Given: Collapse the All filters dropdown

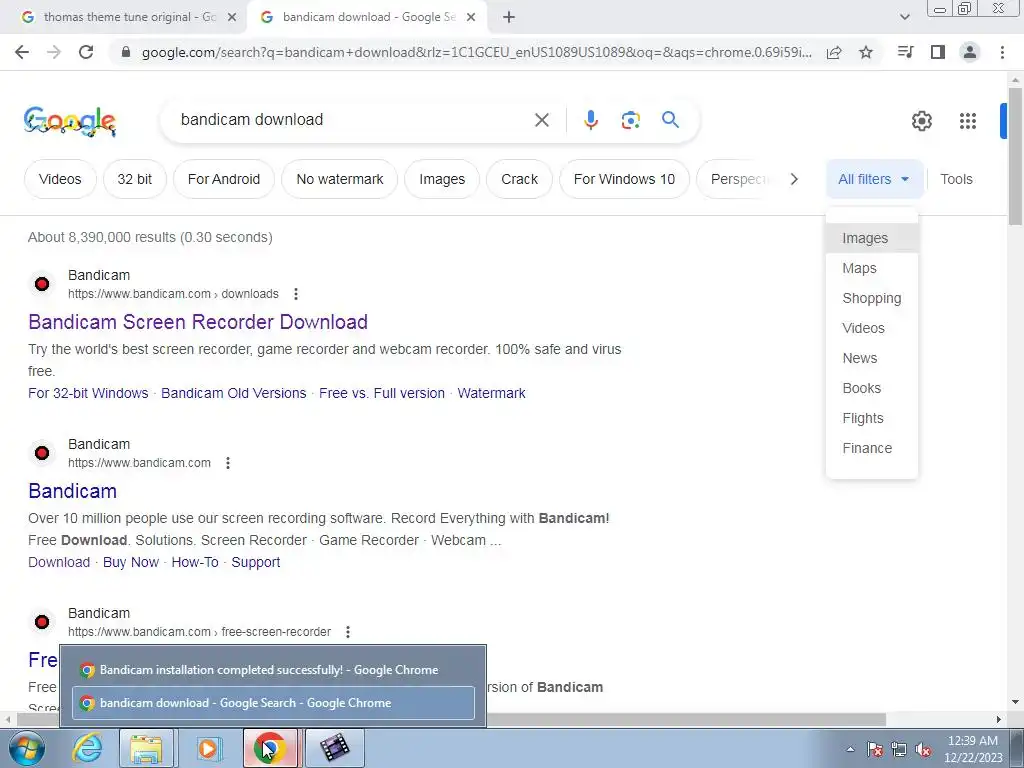Looking at the screenshot, I should [874, 179].
